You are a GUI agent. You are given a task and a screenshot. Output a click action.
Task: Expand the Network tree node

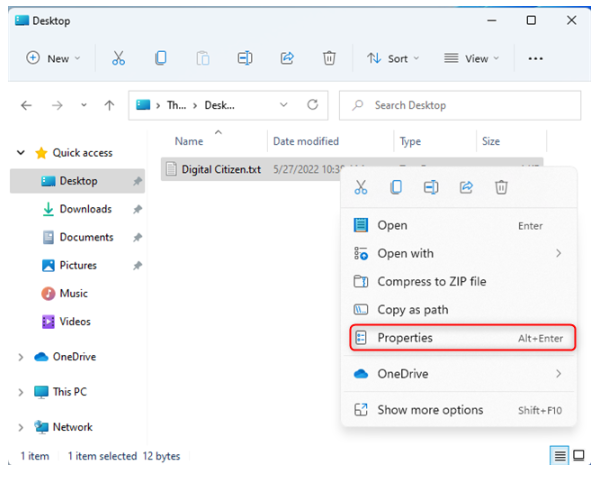coord(21,427)
